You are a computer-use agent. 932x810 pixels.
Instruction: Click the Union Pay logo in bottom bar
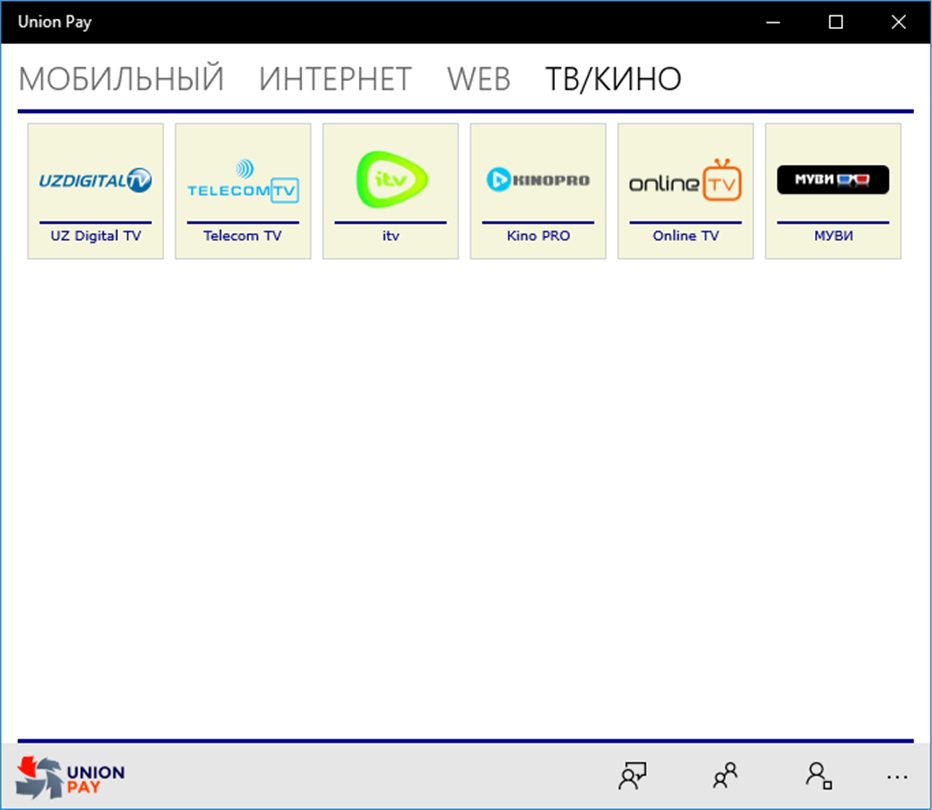pyautogui.click(x=70, y=777)
